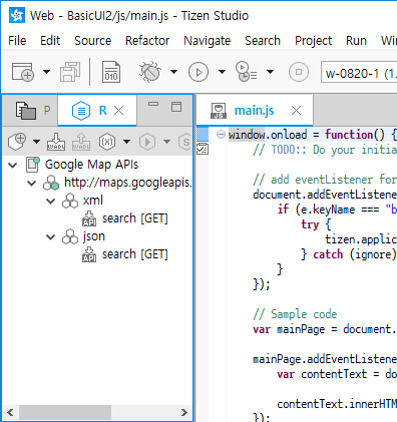Click the googleapis green cluster icon
The height and width of the screenshot is (422, 397).
[51, 183]
